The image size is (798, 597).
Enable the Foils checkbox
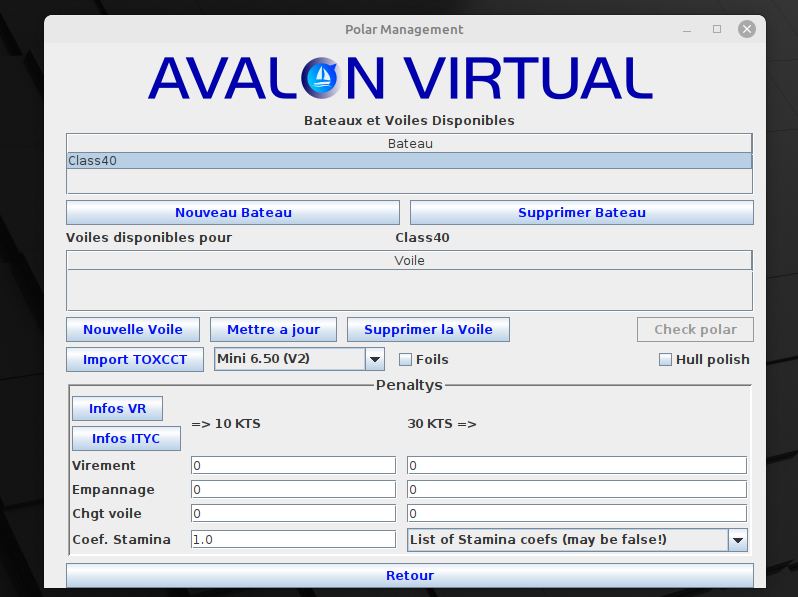406,360
